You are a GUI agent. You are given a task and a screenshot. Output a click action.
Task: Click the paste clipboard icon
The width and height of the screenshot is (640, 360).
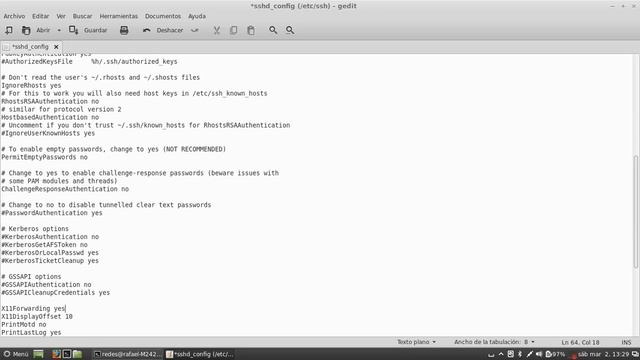point(251,30)
